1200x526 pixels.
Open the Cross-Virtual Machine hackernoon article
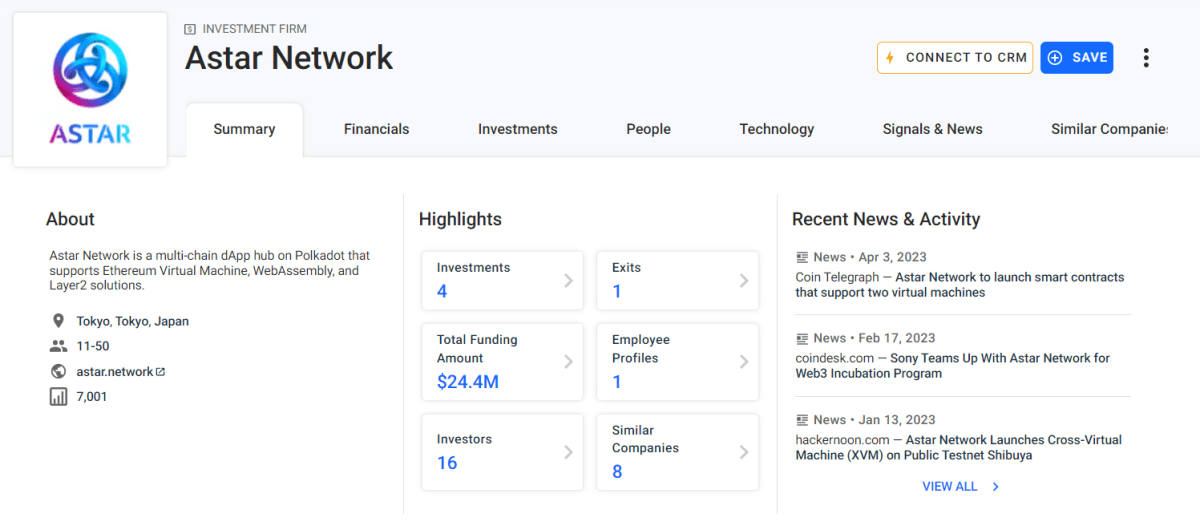tap(959, 447)
